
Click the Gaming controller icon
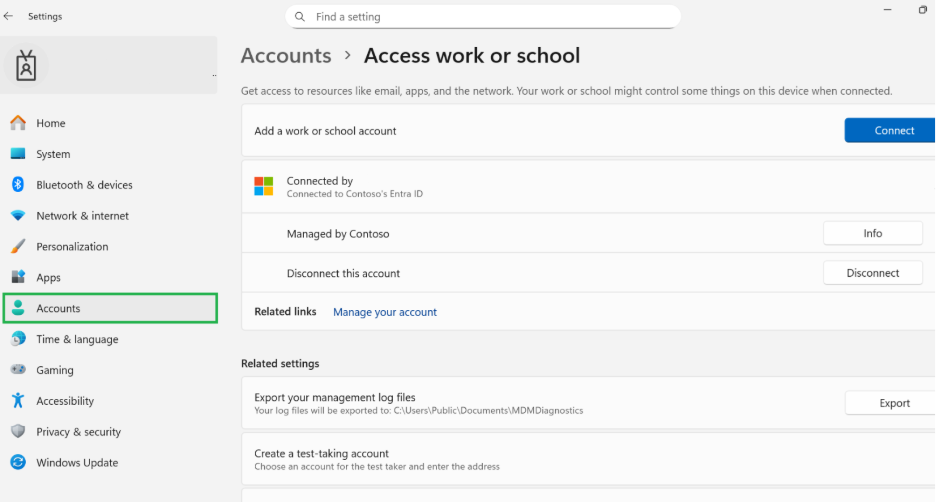point(18,369)
